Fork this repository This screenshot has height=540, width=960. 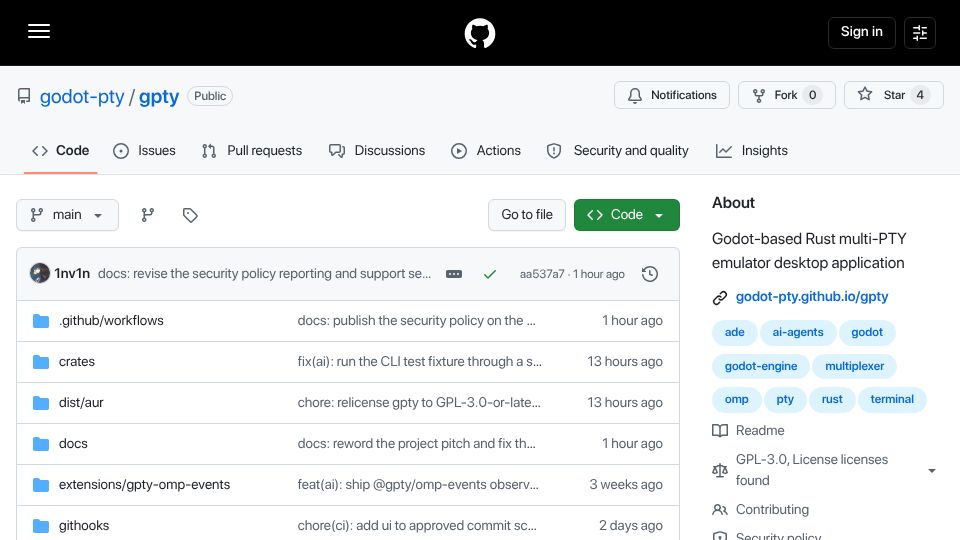tap(787, 95)
